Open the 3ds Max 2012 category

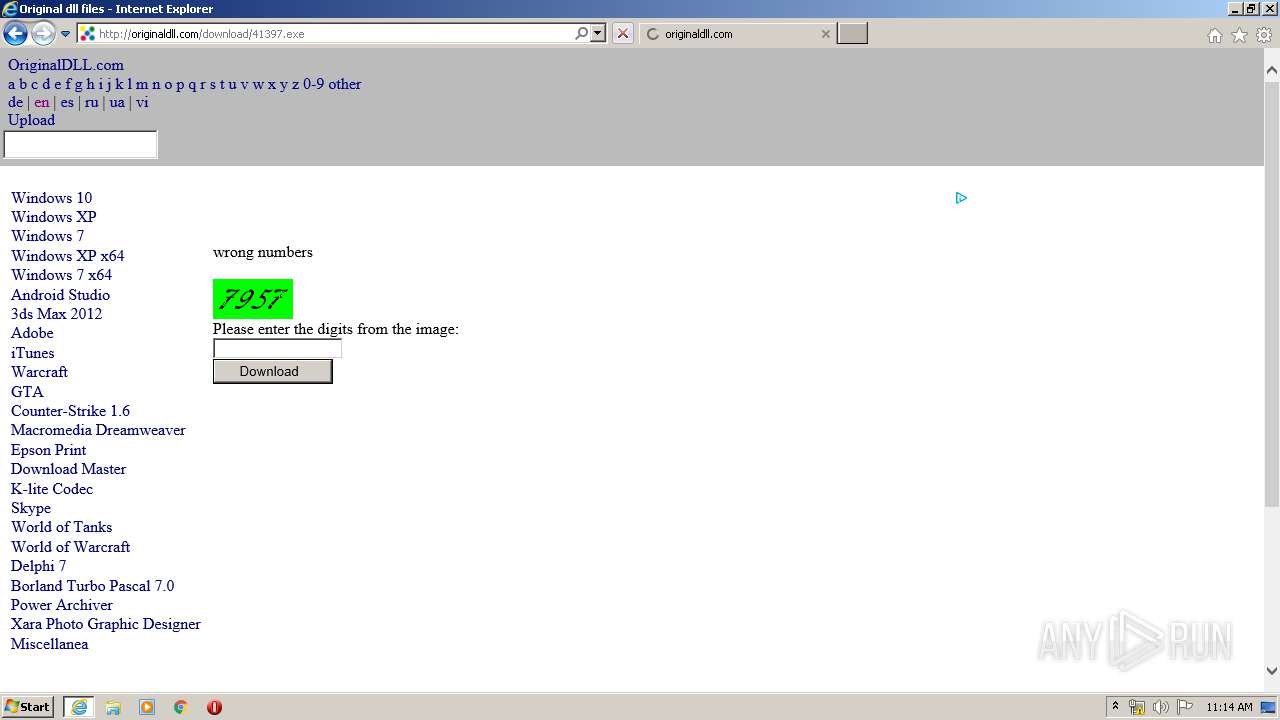[57, 314]
